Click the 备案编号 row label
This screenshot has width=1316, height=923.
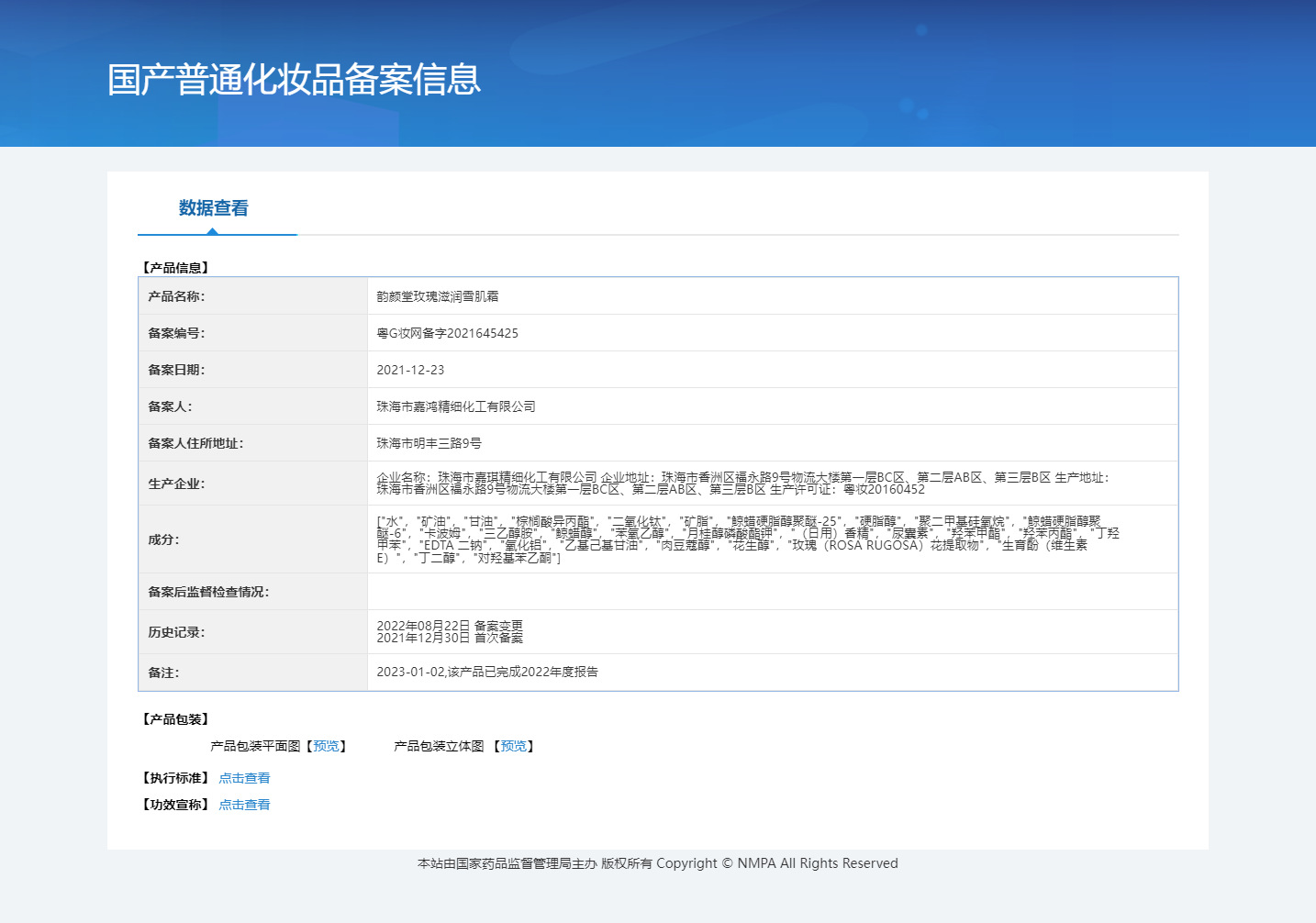(176, 333)
